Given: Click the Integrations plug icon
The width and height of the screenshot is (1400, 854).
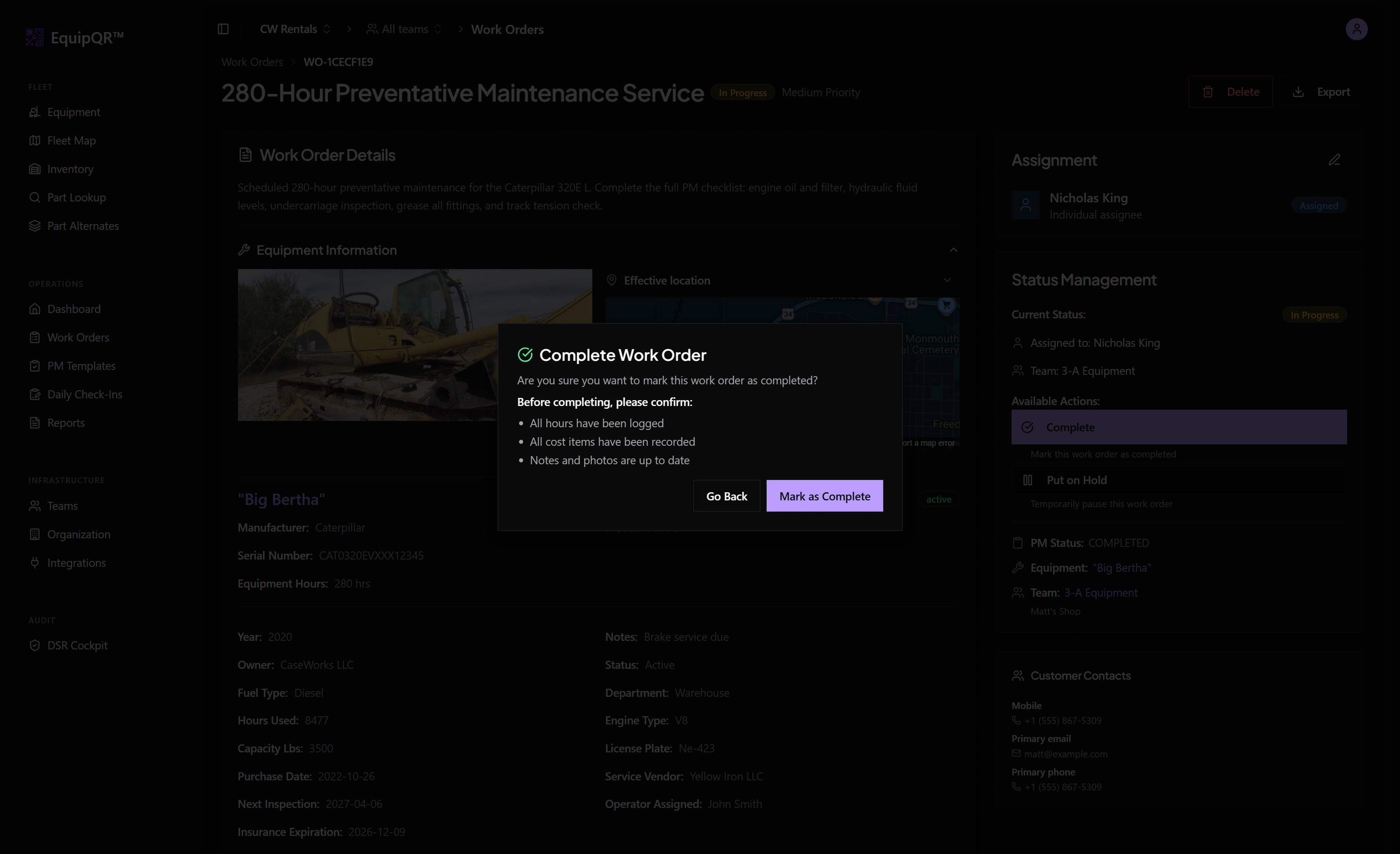Looking at the screenshot, I should (35, 563).
